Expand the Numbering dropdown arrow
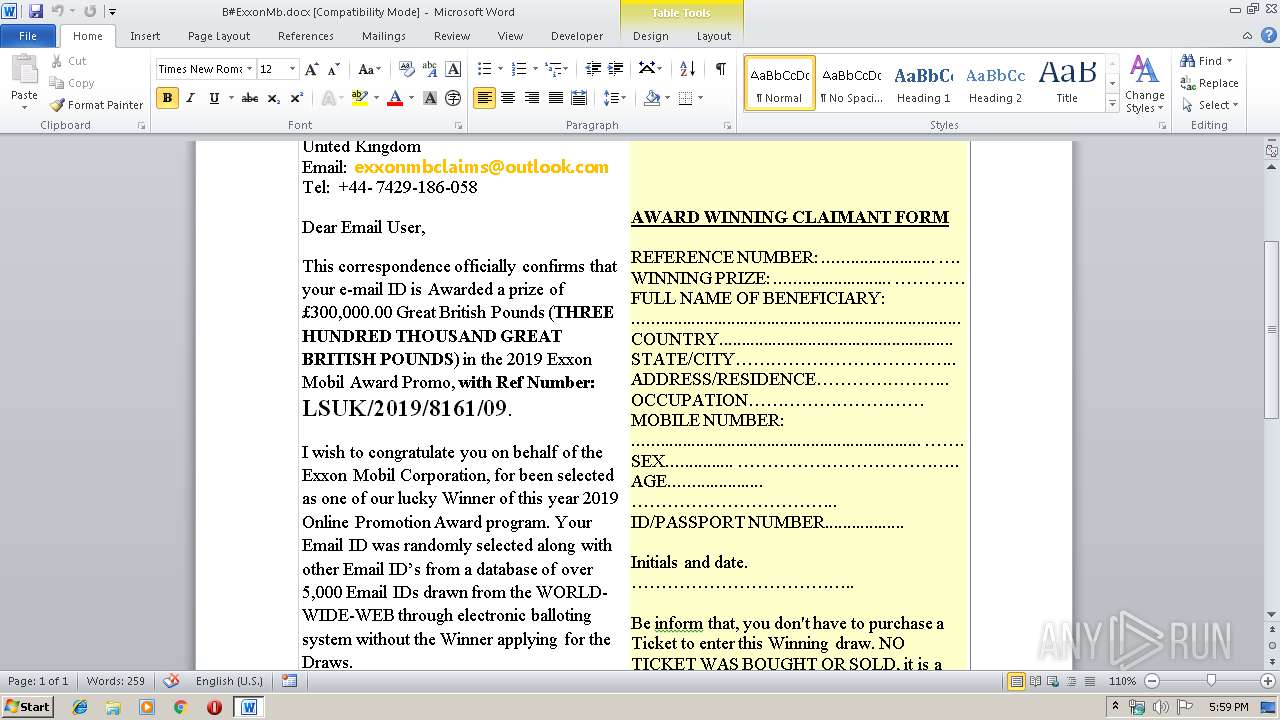1280x720 pixels. tap(535, 69)
